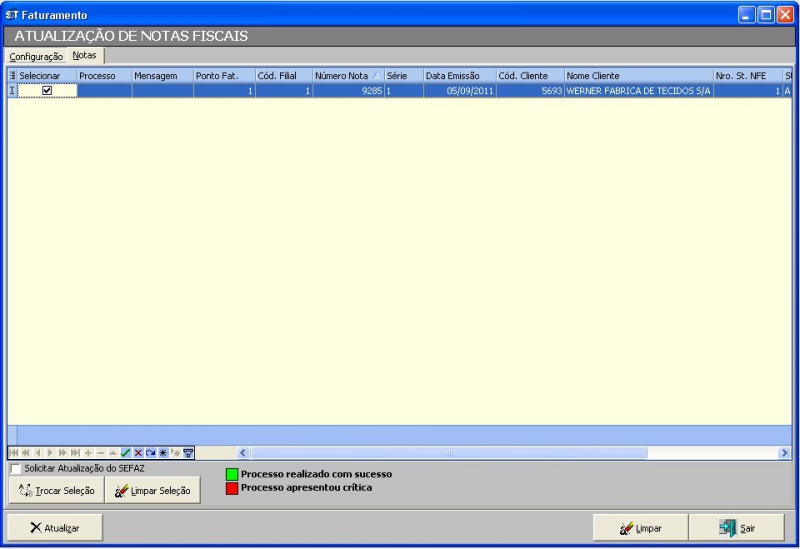Click the Trocar Seleção button
Viewport: 800px width, 549px height.
(56, 490)
